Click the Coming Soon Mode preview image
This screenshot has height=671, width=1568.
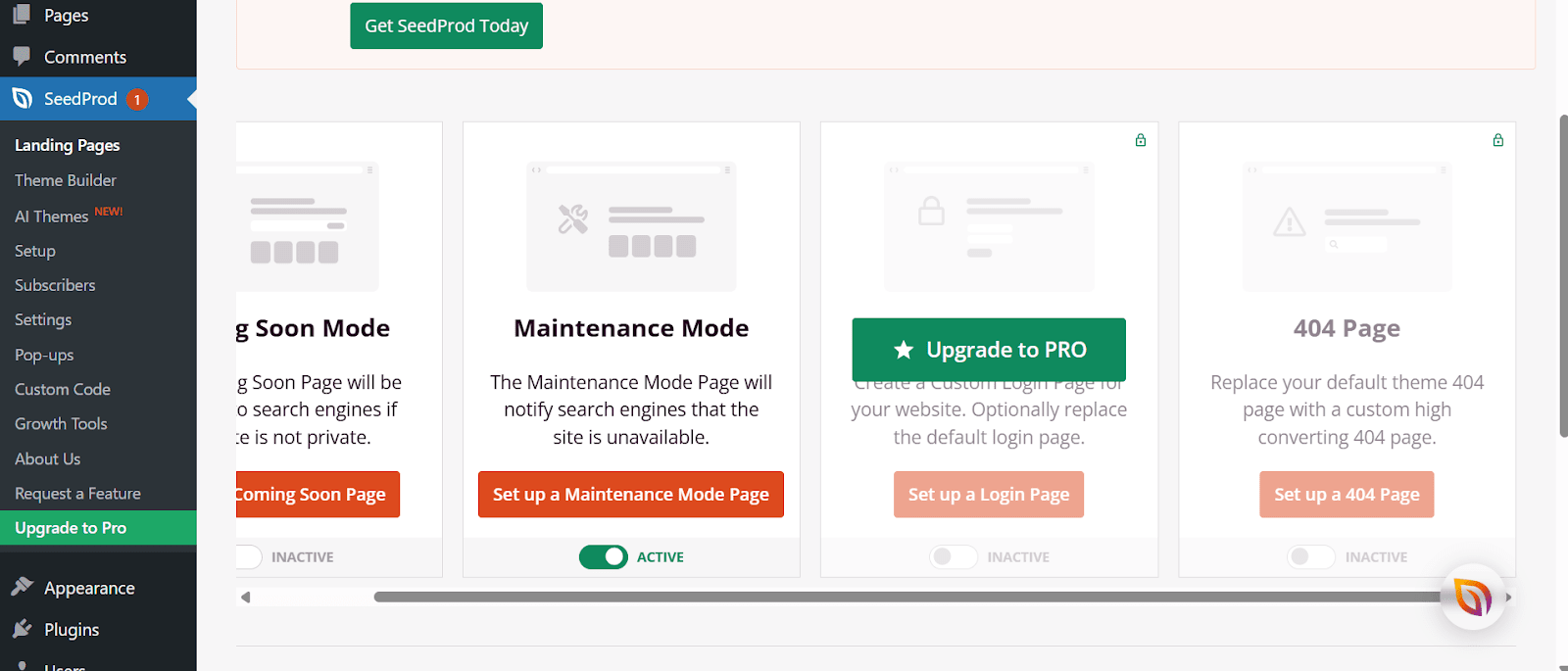308,226
